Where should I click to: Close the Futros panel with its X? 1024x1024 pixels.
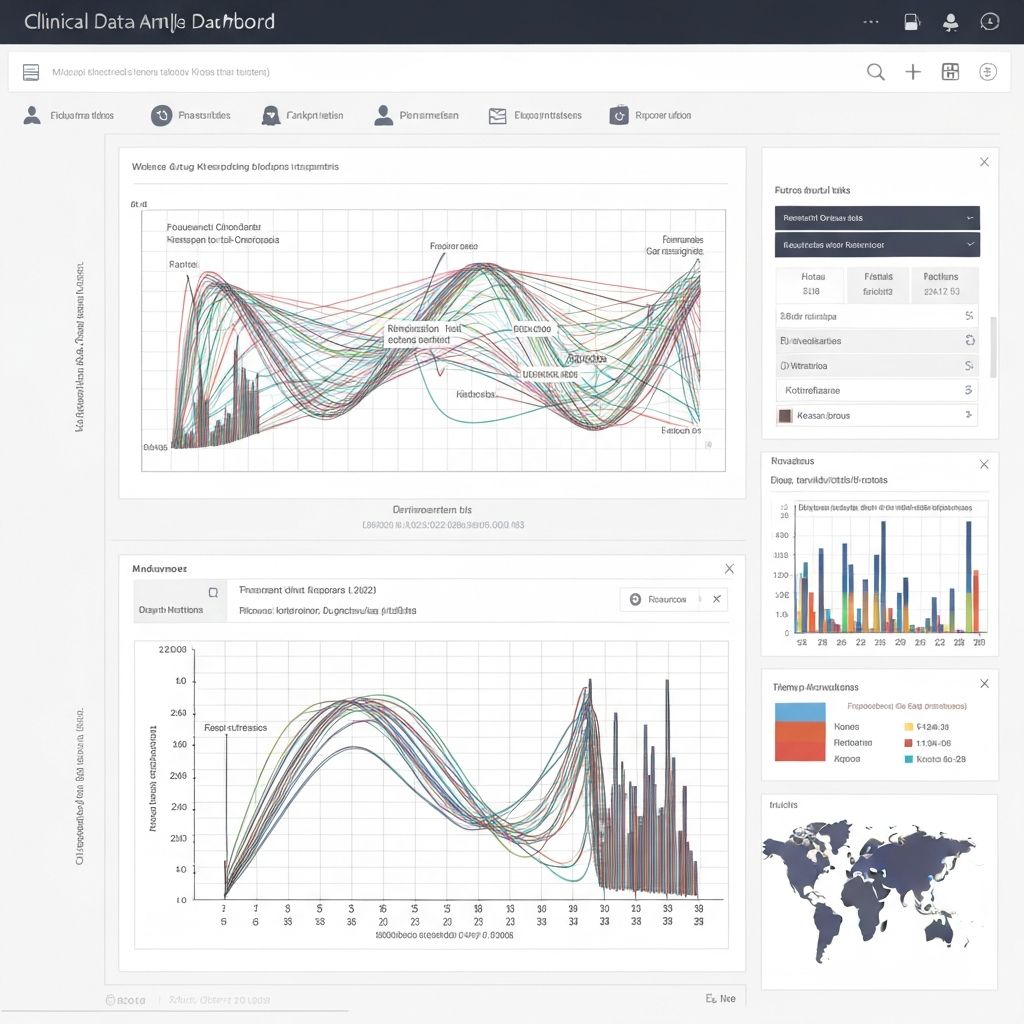point(984,162)
